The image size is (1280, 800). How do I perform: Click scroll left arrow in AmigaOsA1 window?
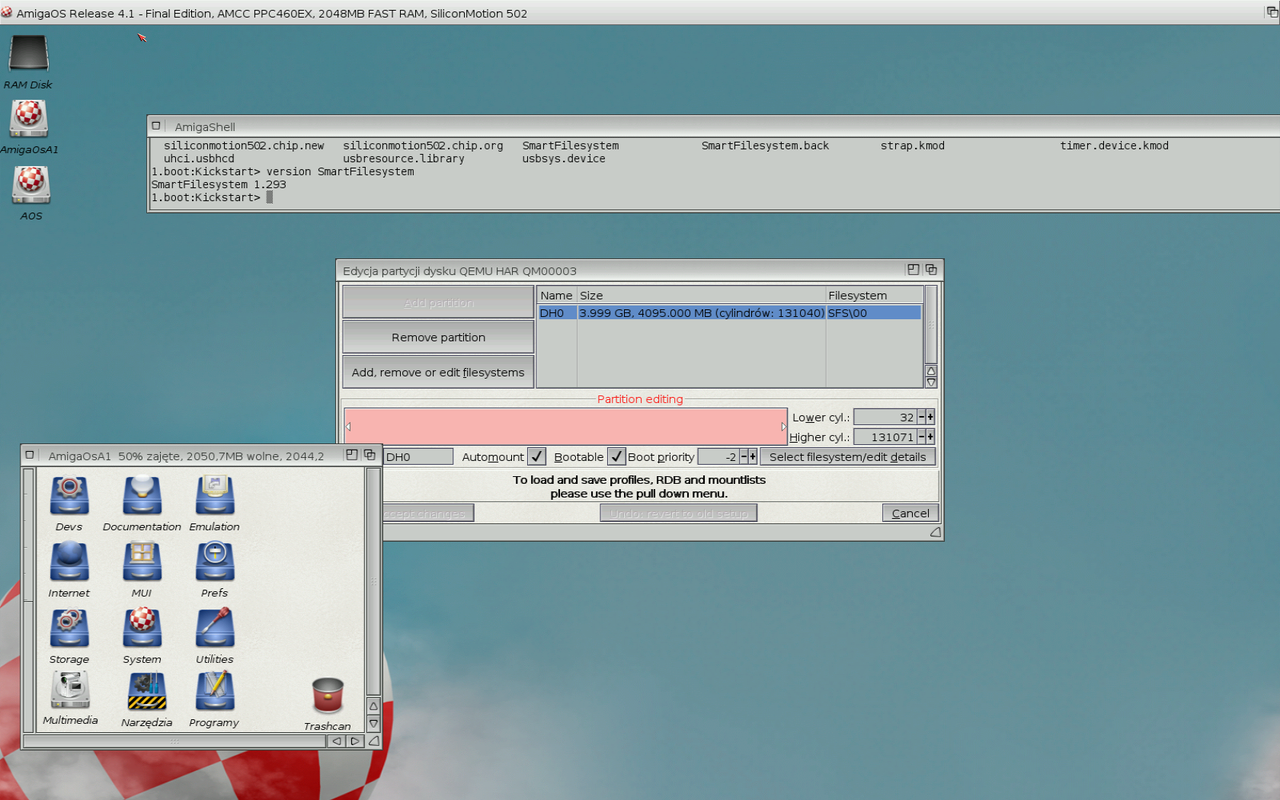coord(337,741)
